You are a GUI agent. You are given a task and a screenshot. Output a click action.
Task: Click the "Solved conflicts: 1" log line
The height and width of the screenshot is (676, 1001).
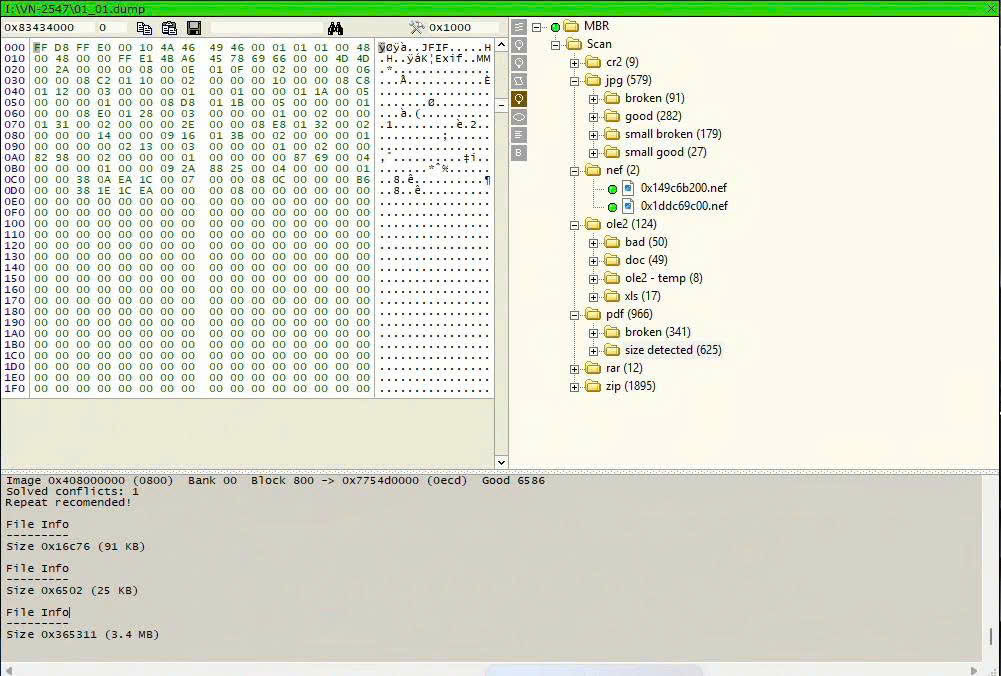pyautogui.click(x=72, y=492)
